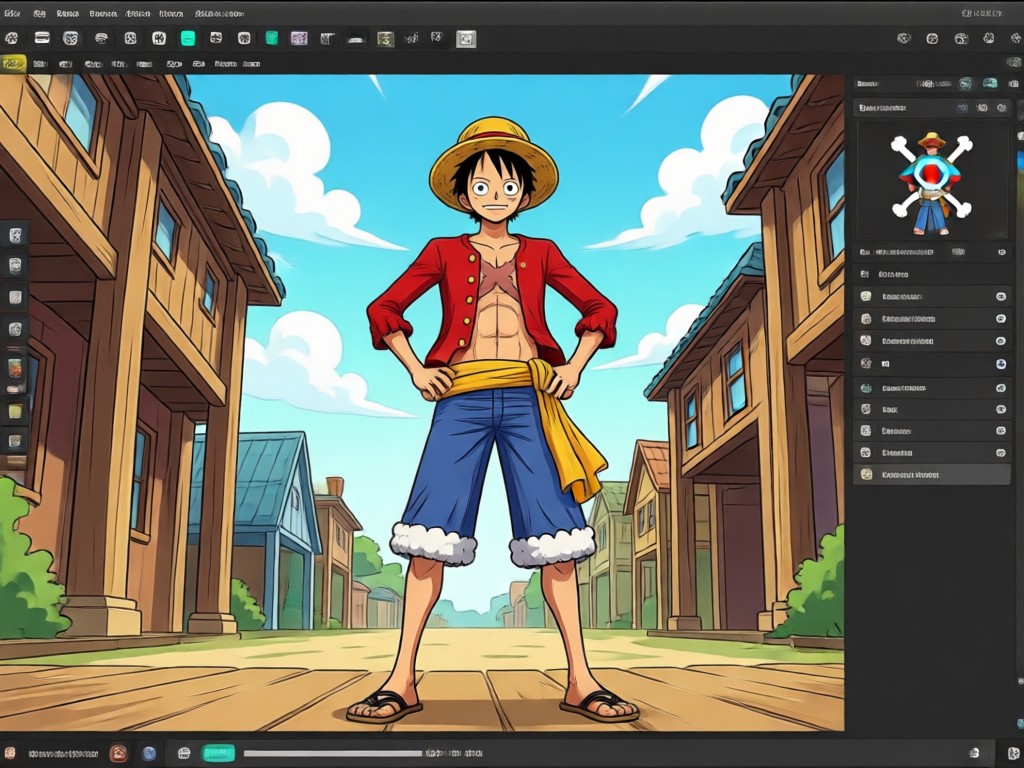Click the first icon in the top toolbar
This screenshot has height=768, width=1024.
[12, 39]
